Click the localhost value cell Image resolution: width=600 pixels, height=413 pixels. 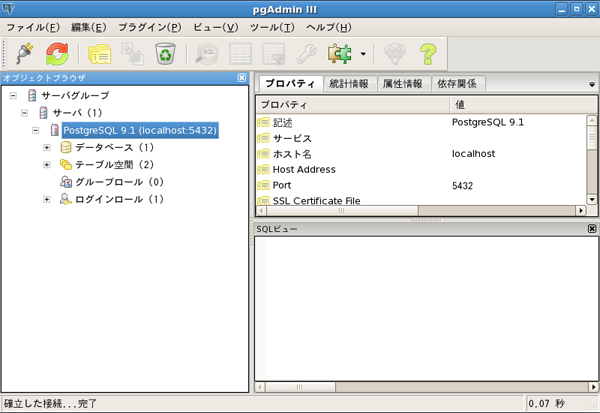click(473, 154)
